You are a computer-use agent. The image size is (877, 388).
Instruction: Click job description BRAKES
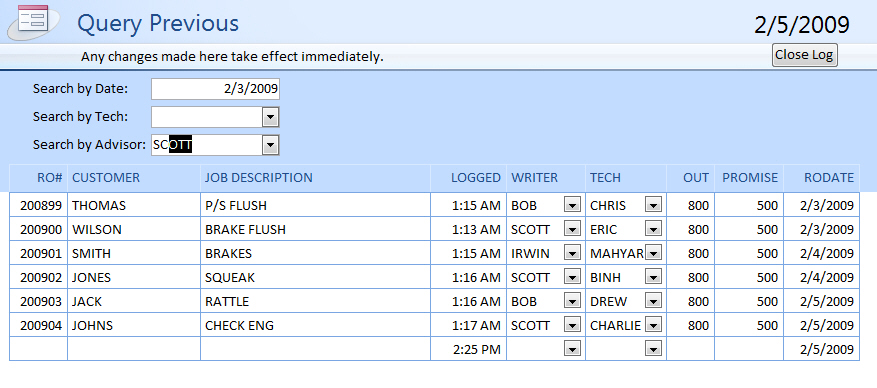point(315,253)
